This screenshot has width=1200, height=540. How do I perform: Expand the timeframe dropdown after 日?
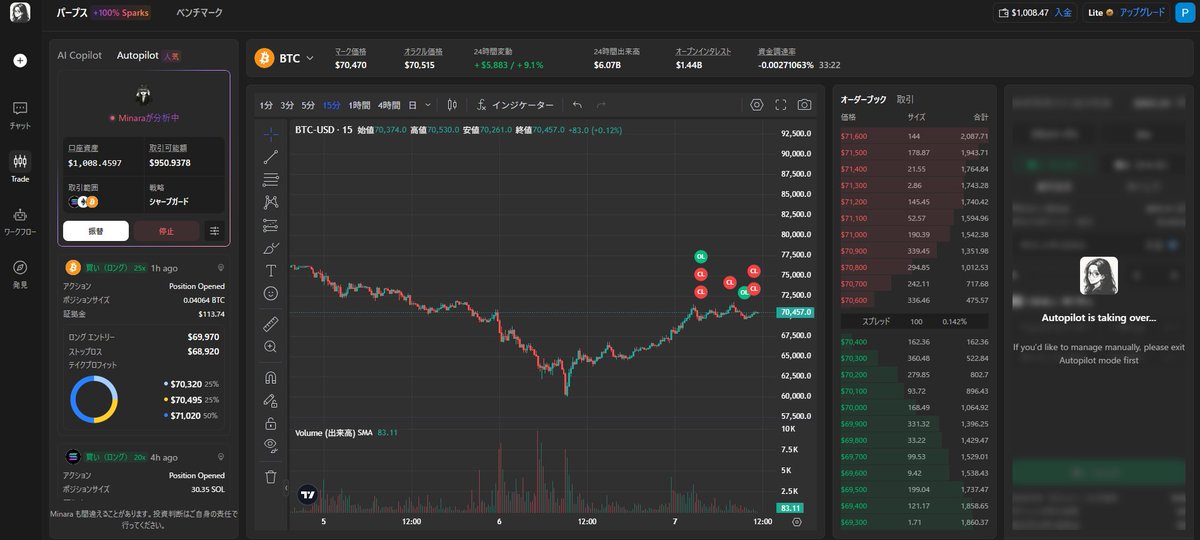point(428,105)
